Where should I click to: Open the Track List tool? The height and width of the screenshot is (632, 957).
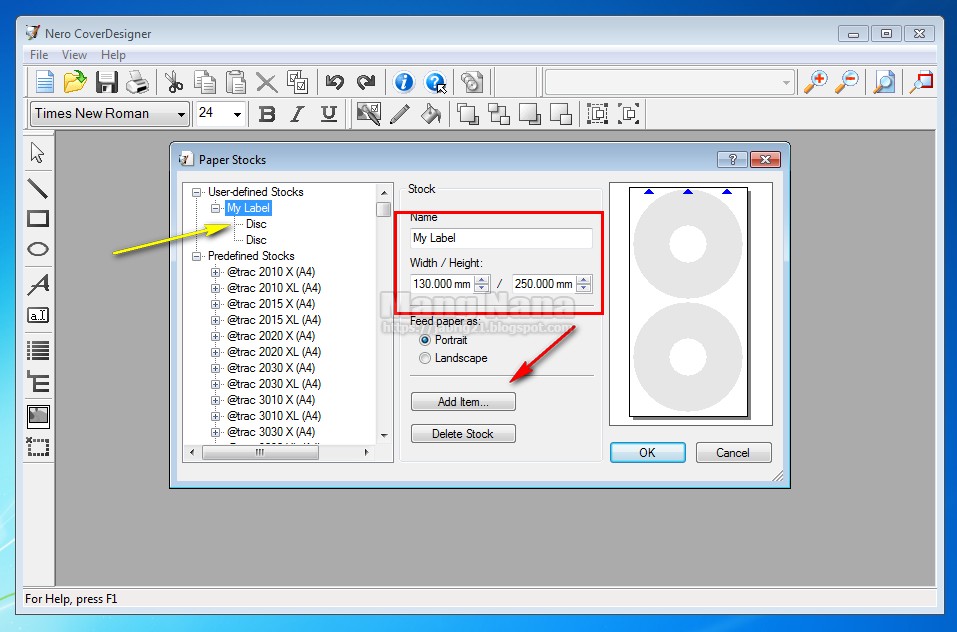click(36, 348)
